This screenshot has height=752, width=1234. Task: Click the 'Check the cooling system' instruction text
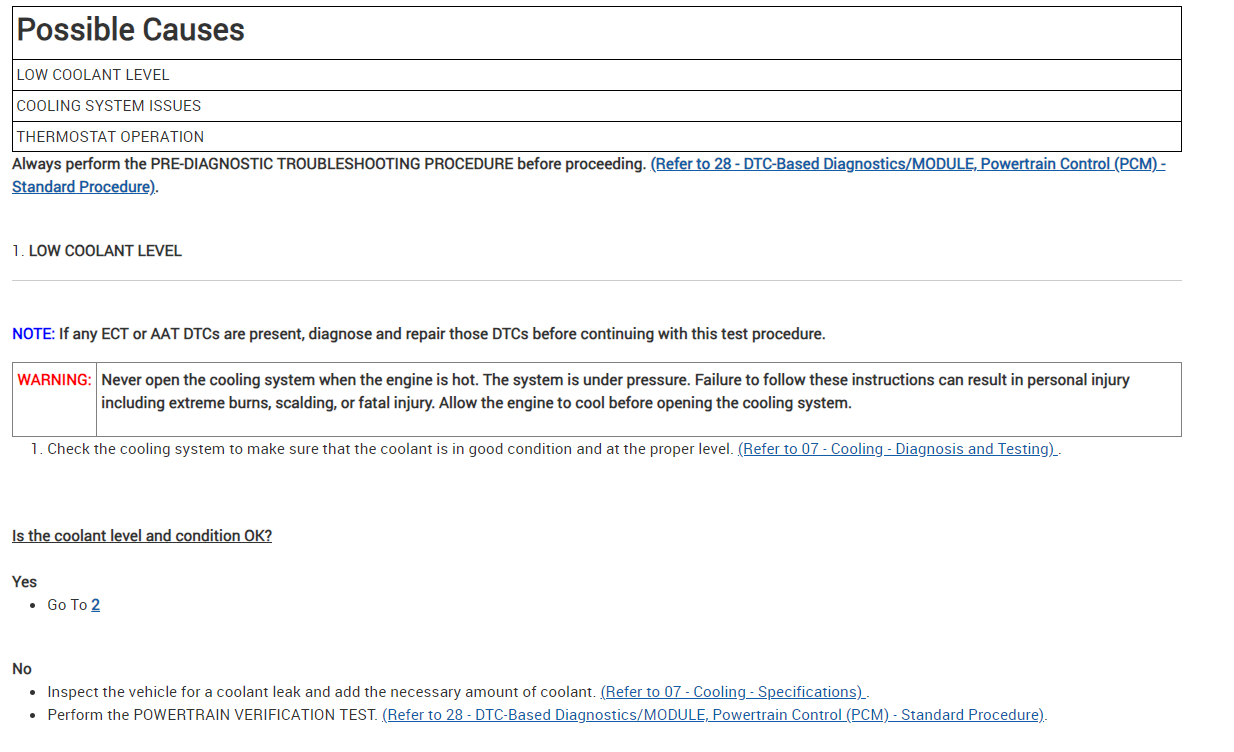[390, 449]
